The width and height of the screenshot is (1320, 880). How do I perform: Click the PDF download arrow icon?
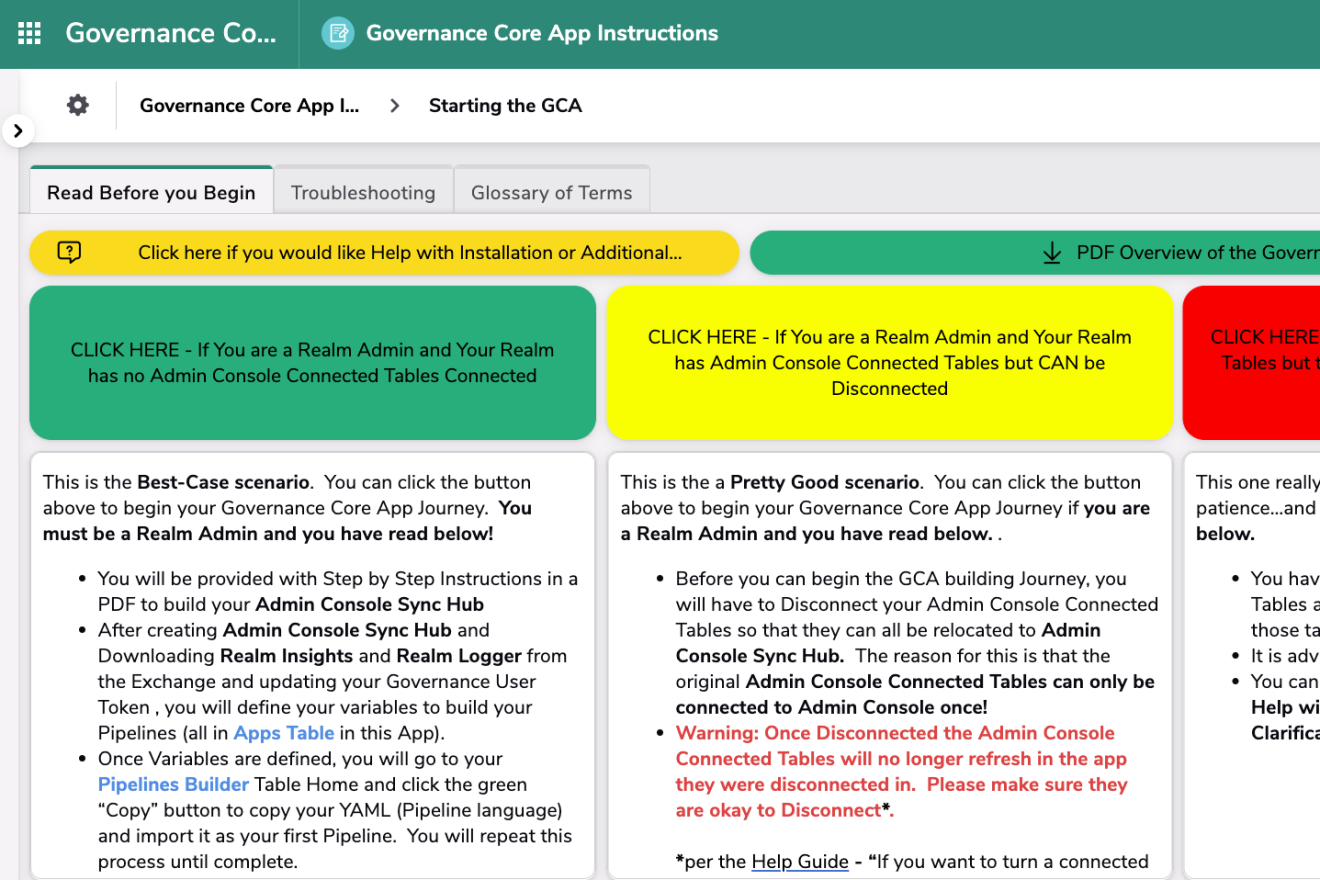click(1052, 253)
